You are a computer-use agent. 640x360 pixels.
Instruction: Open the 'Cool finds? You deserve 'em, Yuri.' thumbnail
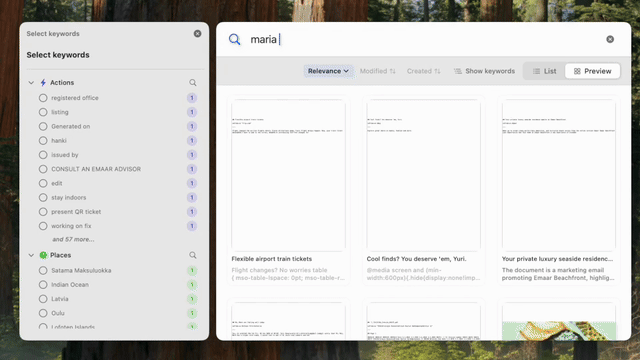pos(423,175)
